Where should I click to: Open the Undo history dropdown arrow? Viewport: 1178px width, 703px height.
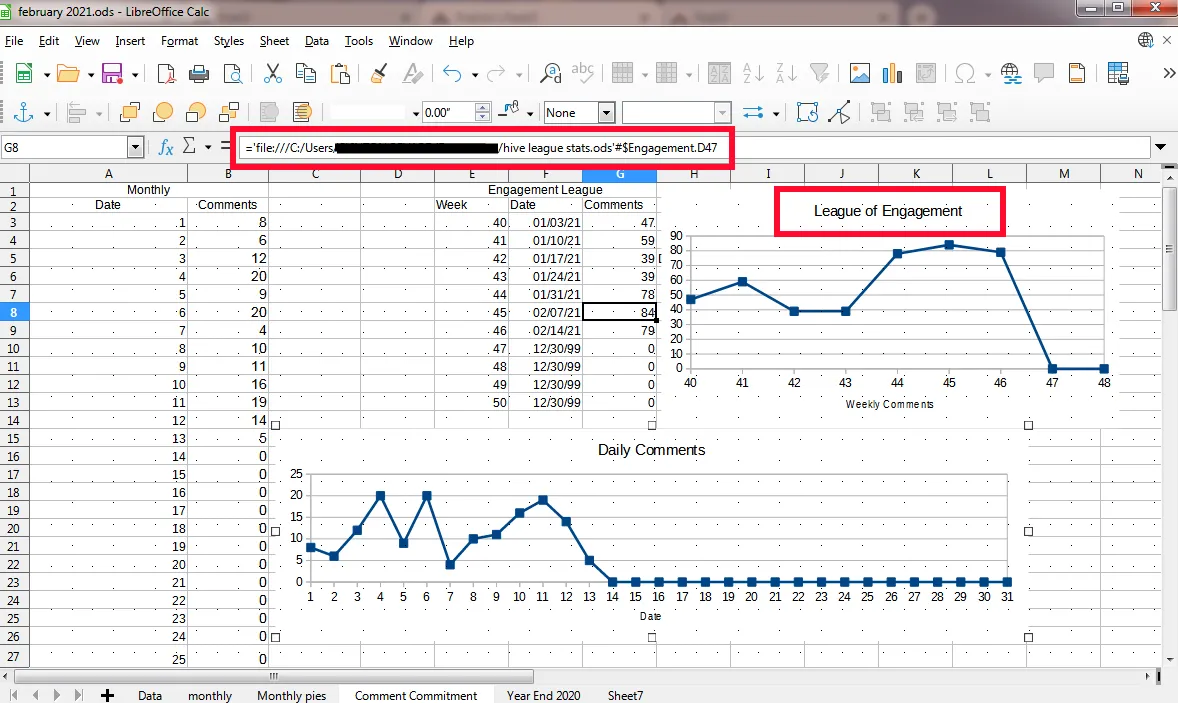click(x=474, y=74)
